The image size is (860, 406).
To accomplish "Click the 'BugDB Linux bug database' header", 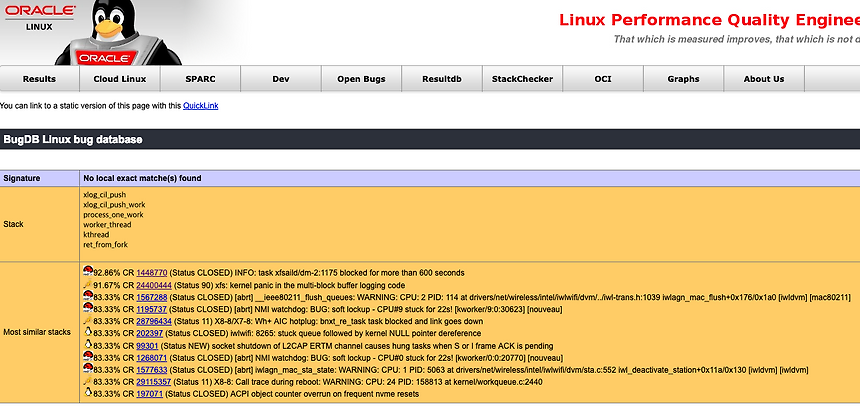I will [x=73, y=139].
